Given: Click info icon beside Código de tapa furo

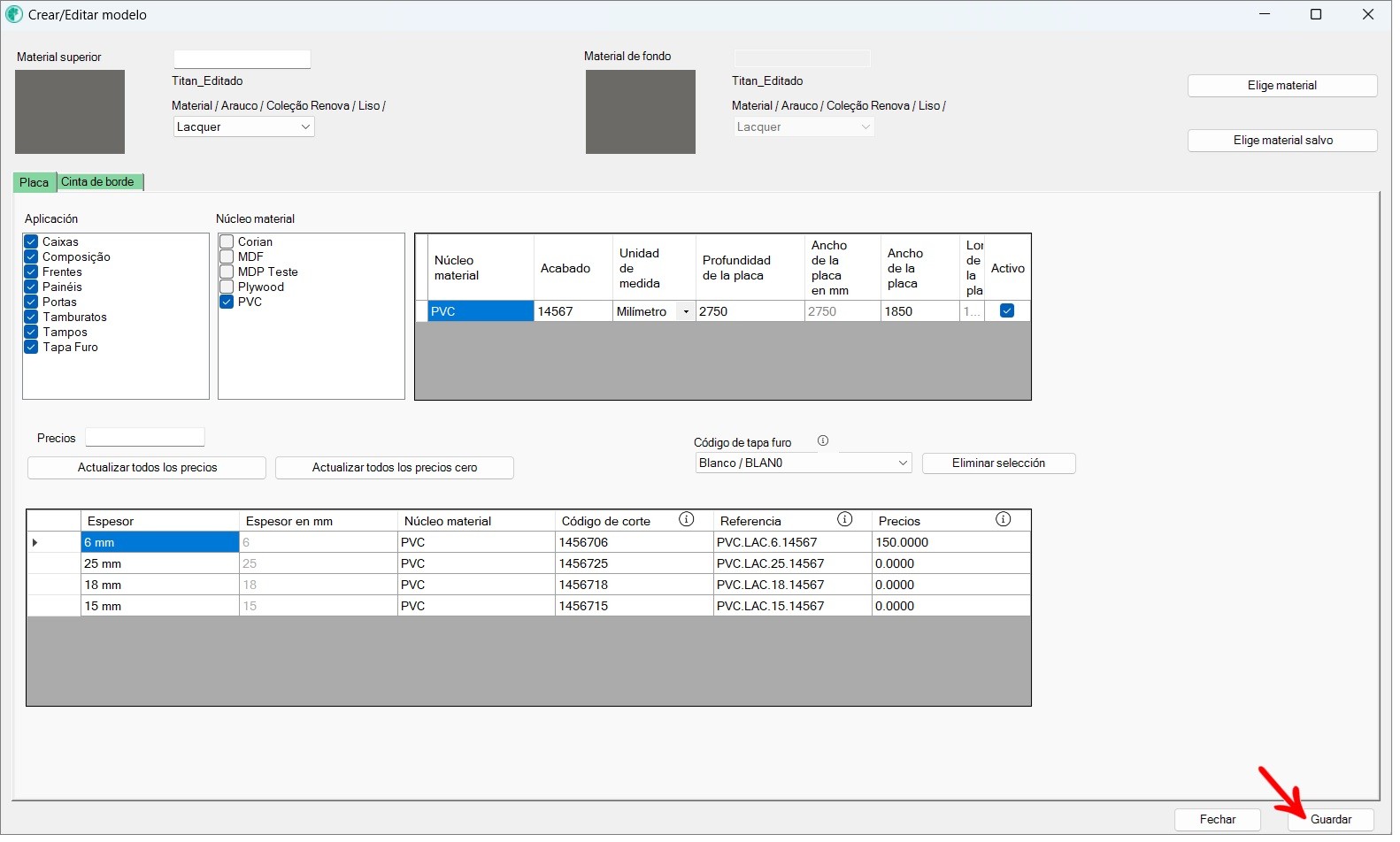Looking at the screenshot, I should [x=823, y=441].
